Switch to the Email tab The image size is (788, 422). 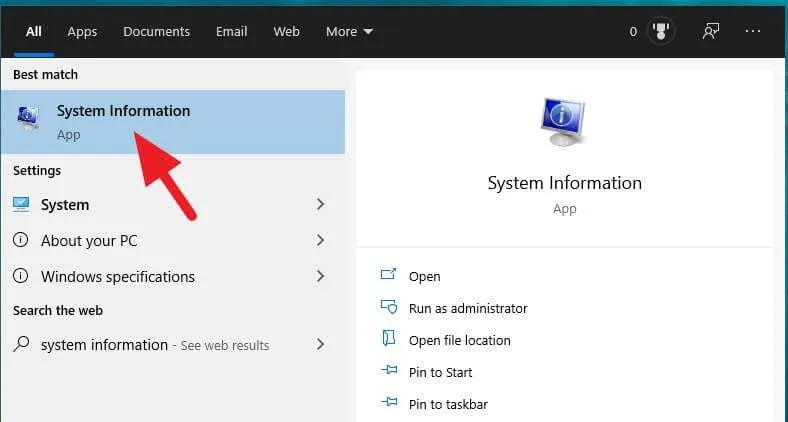231,32
